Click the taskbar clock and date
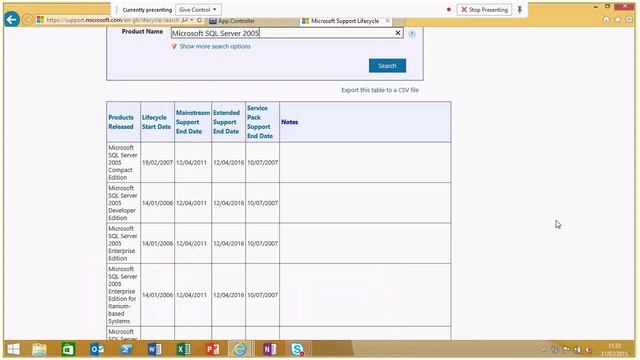The image size is (640, 360). [615, 350]
